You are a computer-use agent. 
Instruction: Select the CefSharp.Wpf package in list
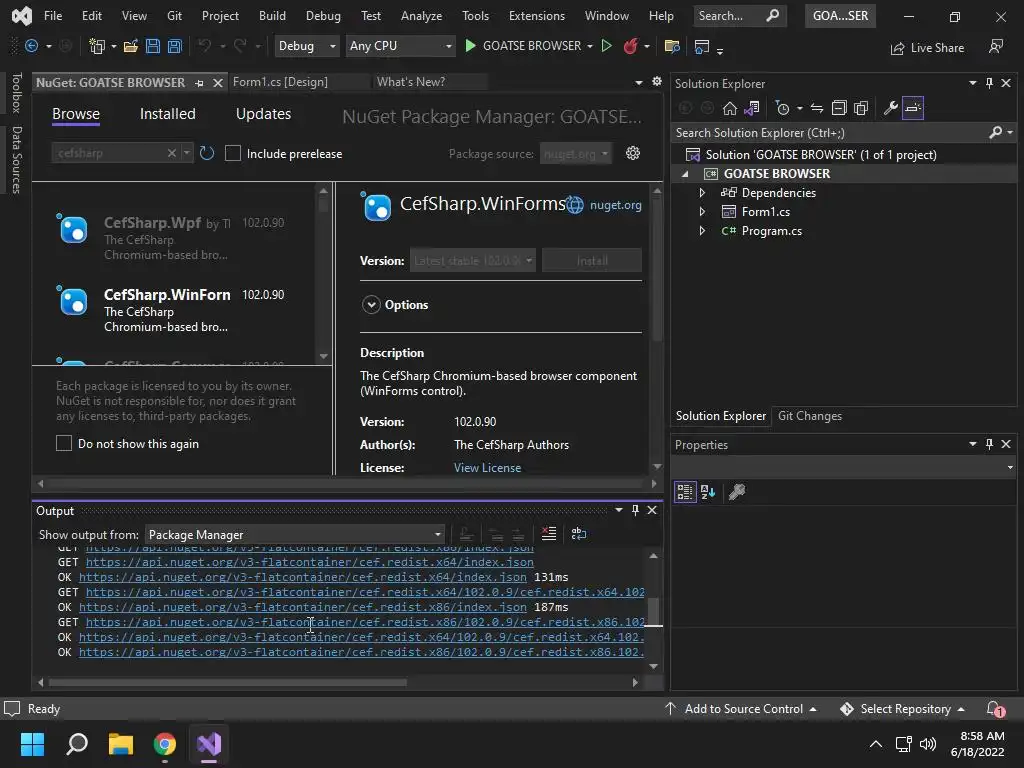(x=173, y=238)
